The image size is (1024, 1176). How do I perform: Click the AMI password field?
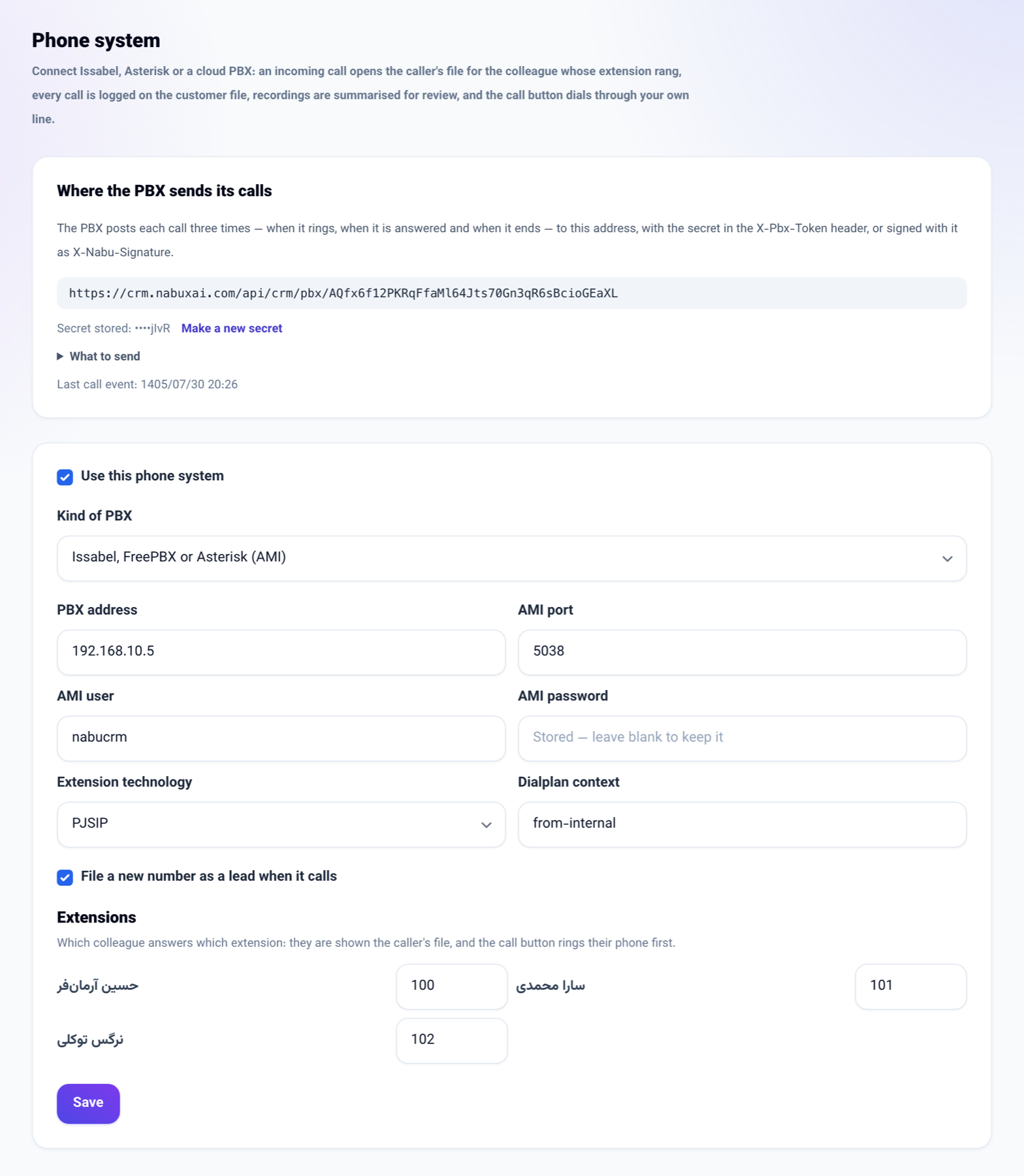[x=742, y=738]
